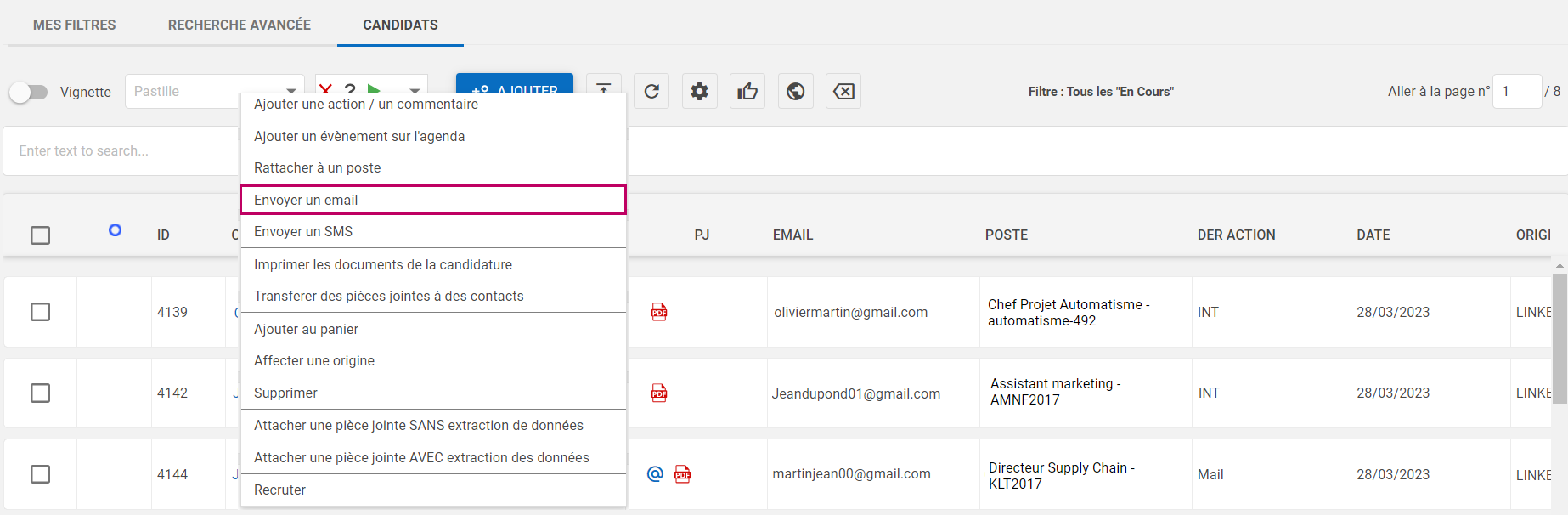Switch to the Recherche Avancée tab
1568x515 pixels.
click(240, 25)
